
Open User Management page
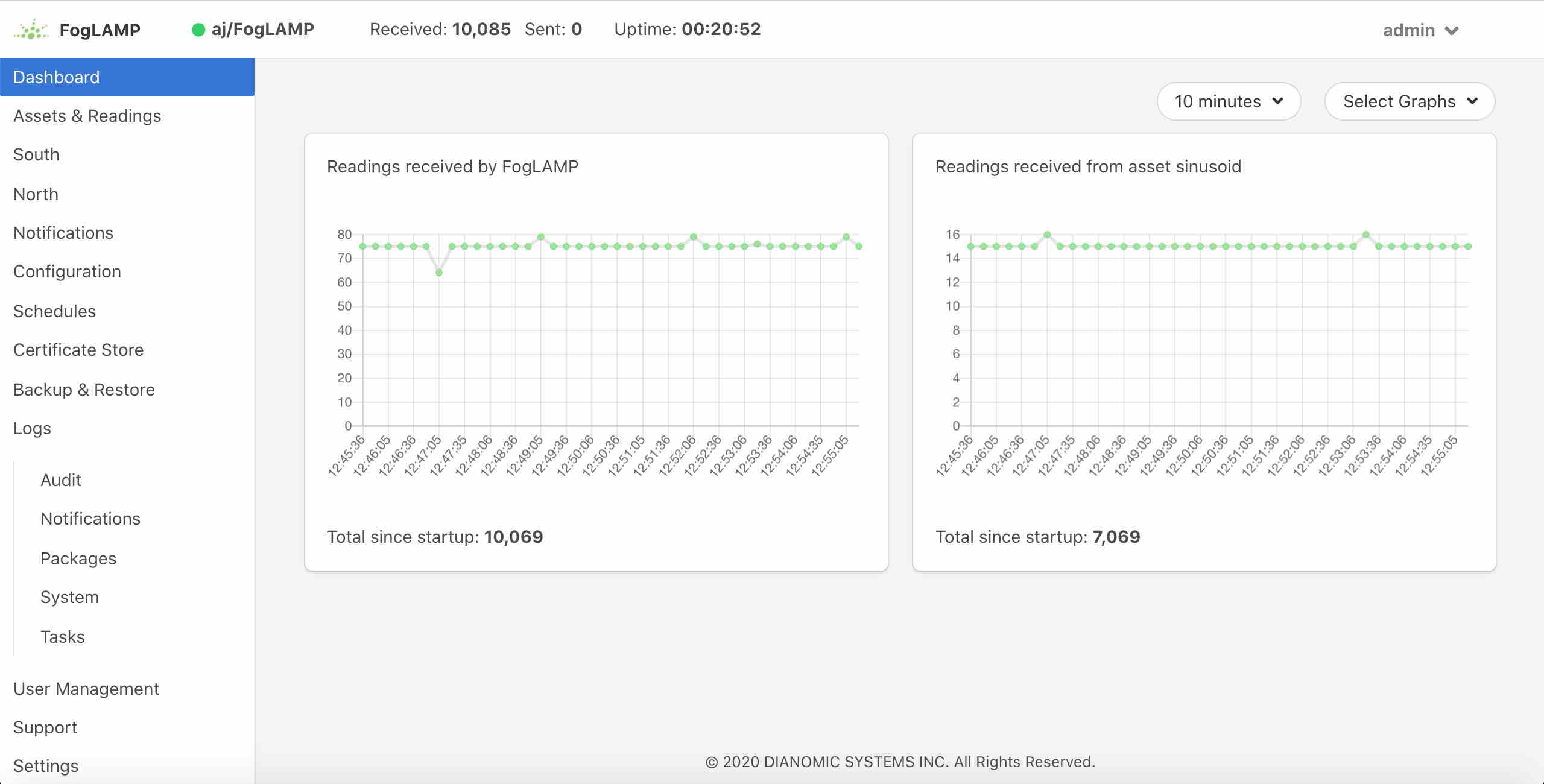tap(86, 689)
